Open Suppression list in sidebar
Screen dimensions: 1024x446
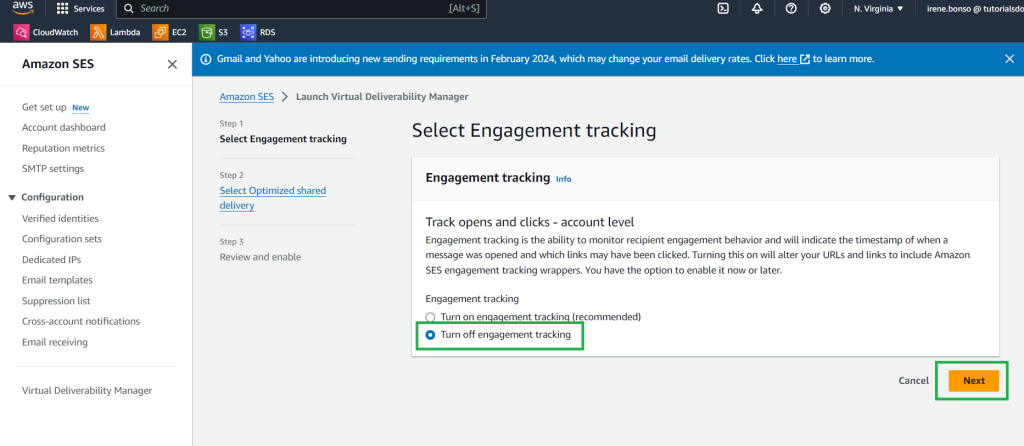[x=56, y=301]
